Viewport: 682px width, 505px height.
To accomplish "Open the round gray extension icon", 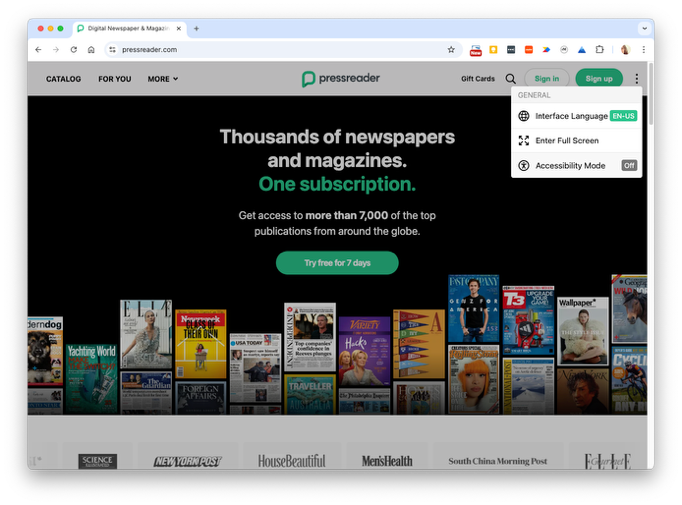I will pos(564,50).
